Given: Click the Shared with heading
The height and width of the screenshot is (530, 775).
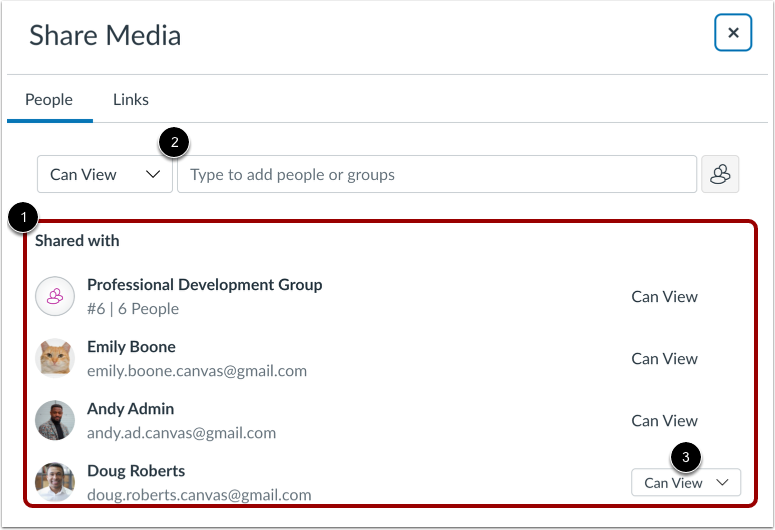Looking at the screenshot, I should tap(77, 241).
